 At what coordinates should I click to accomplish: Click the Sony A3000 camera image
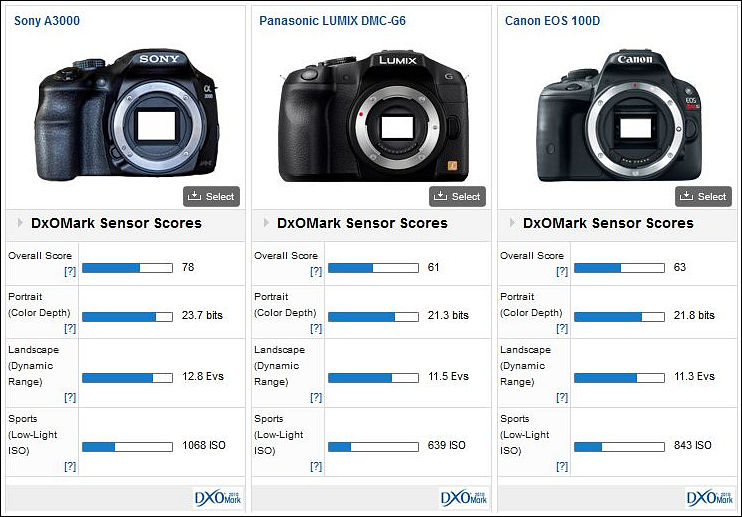tap(127, 114)
